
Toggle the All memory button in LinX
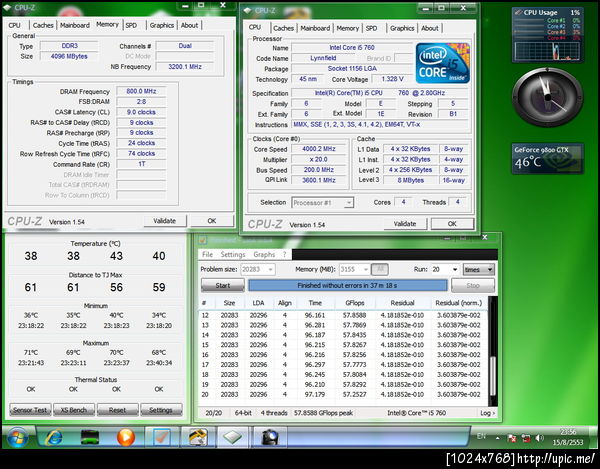click(x=380, y=269)
